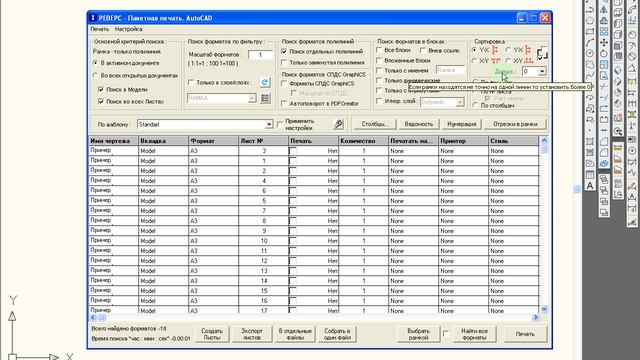This screenshot has width=640, height=360.
Task: Enable the "Только замкнутая полилиния" checkbox
Action: click(284, 62)
